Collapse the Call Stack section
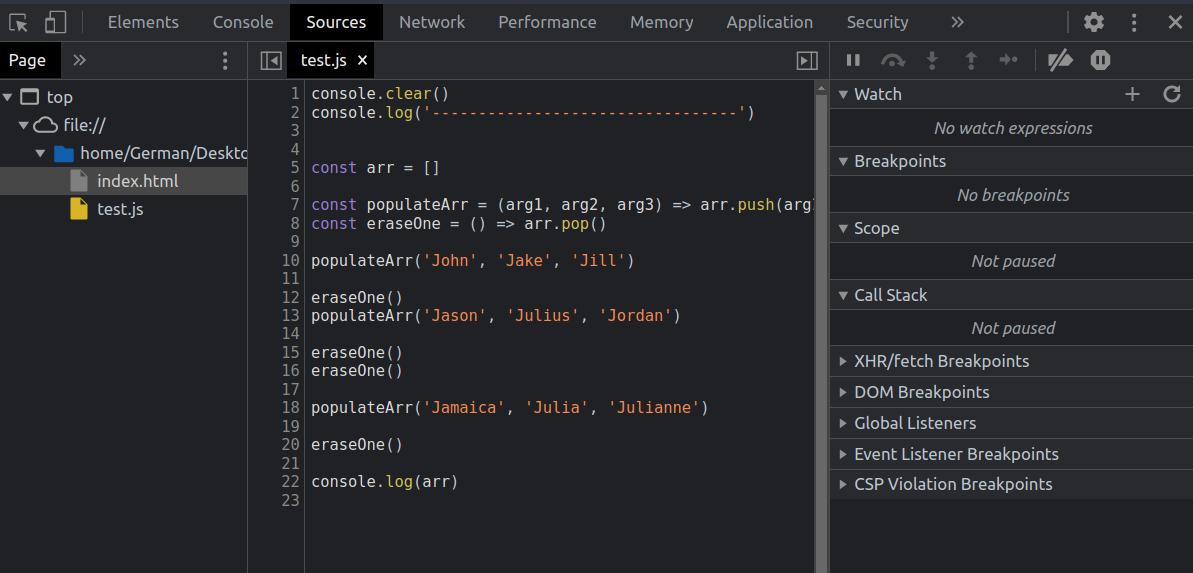 (890, 295)
